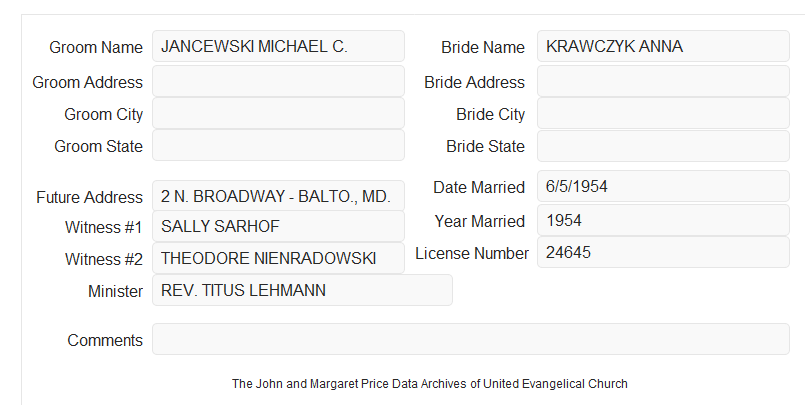Click the Price Data Archives footer text

pos(430,384)
